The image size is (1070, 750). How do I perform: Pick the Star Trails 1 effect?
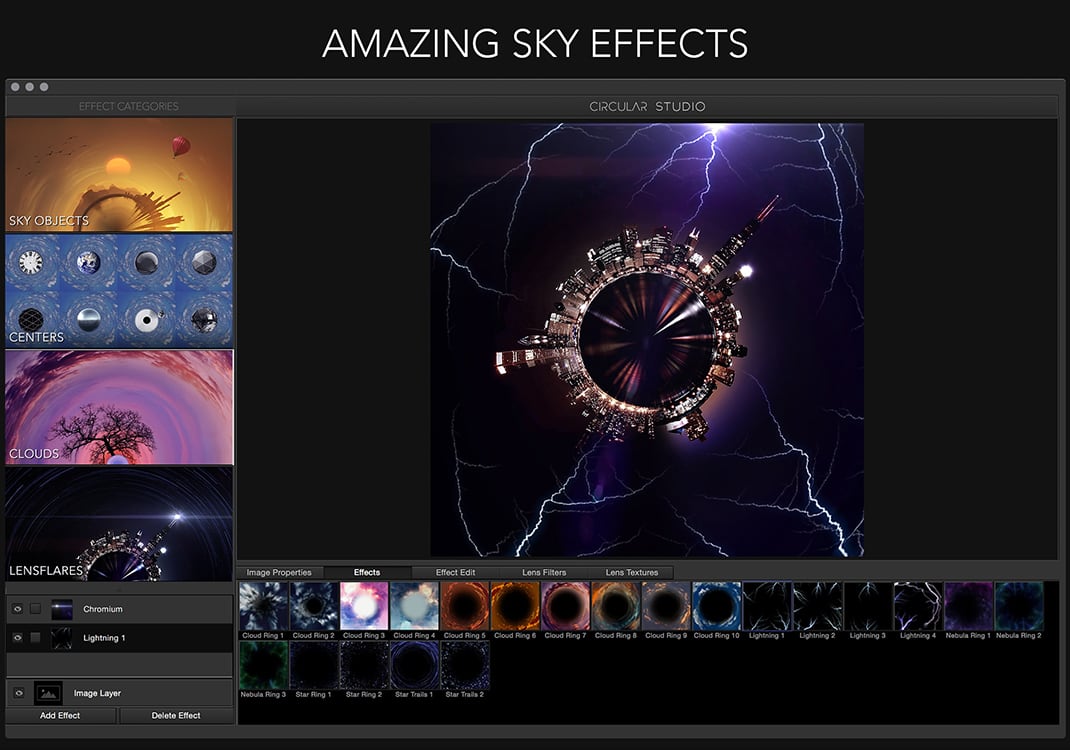click(415, 665)
